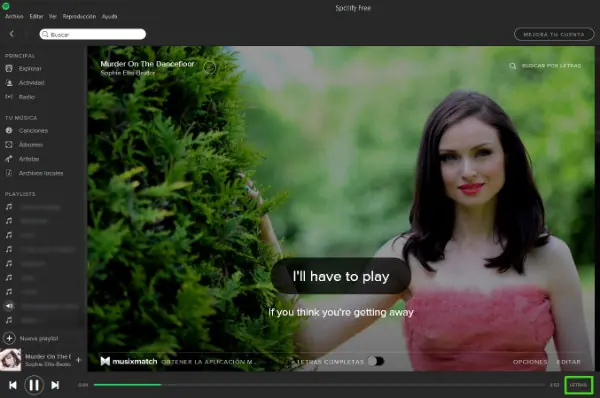Open Artistas in Tu Música

pyautogui.click(x=22, y=159)
